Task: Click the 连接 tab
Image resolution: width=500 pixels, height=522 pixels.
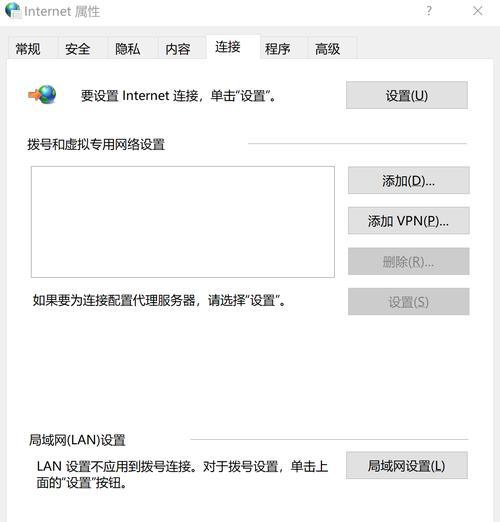Action: click(228, 47)
